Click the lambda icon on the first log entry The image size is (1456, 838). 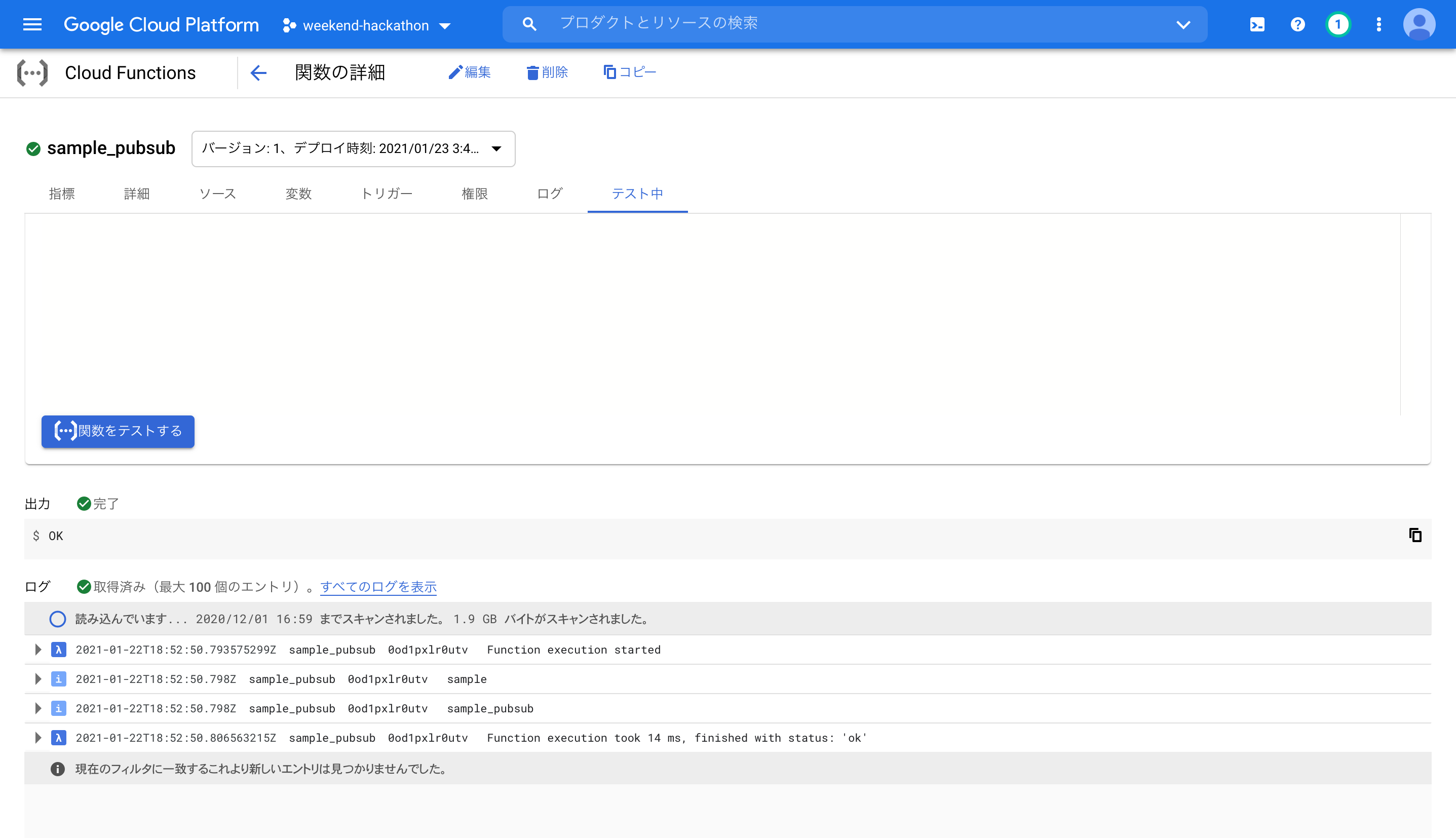pos(58,649)
